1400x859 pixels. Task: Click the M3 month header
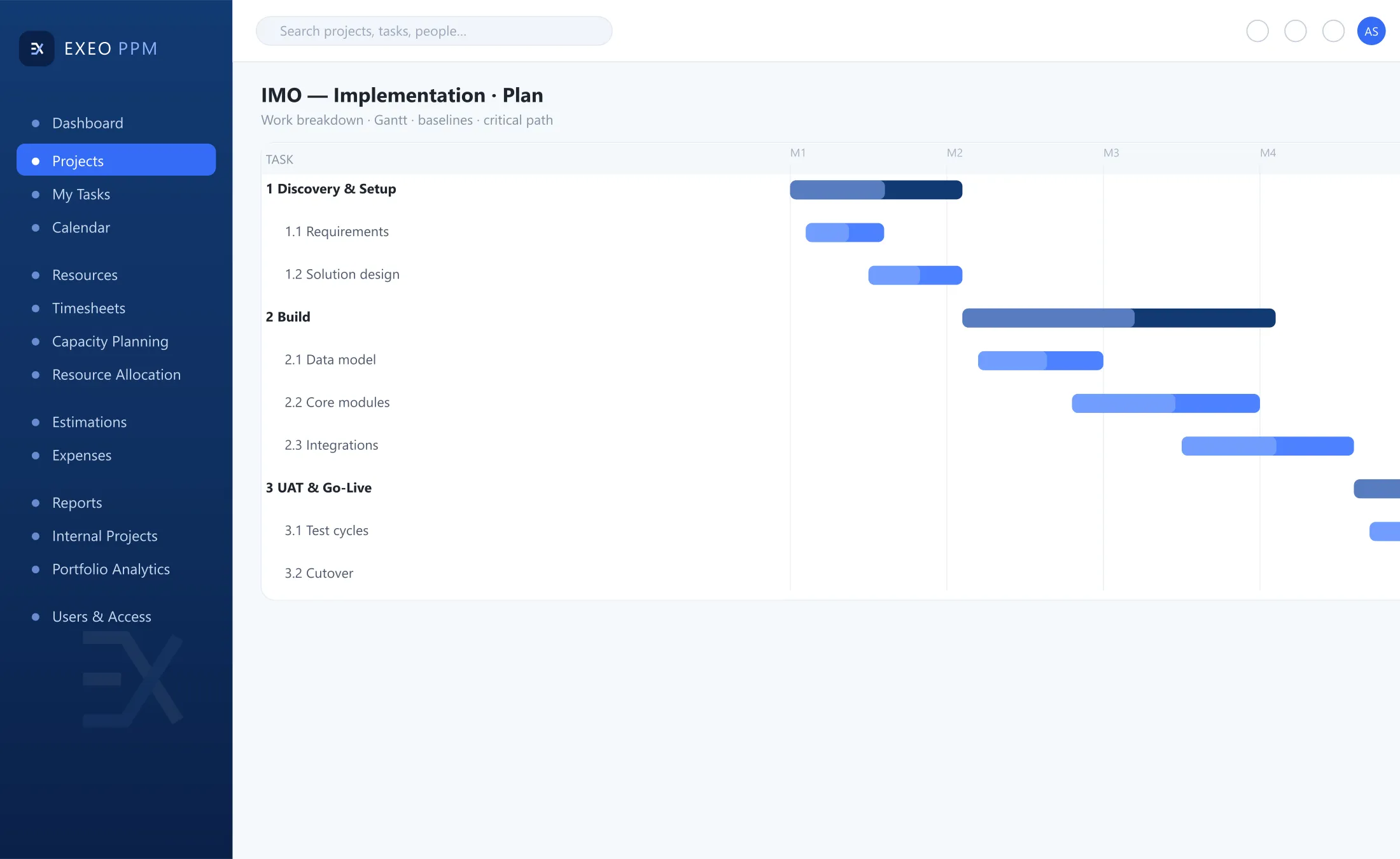tap(1111, 153)
